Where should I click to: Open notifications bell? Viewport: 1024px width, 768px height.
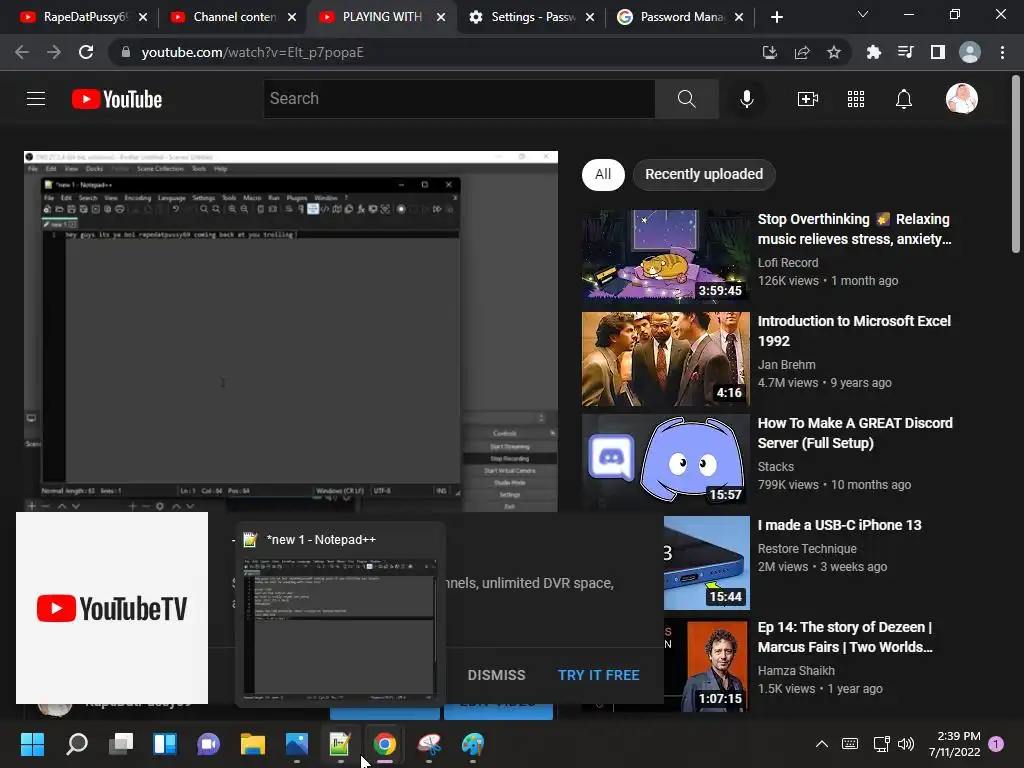[x=904, y=99]
